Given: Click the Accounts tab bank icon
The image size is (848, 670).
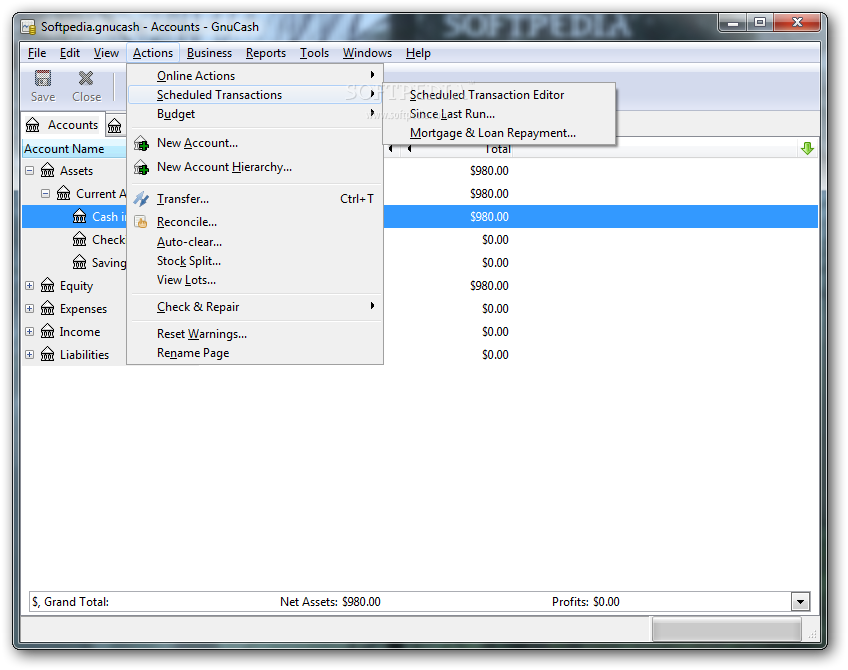Looking at the screenshot, I should click(x=32, y=125).
